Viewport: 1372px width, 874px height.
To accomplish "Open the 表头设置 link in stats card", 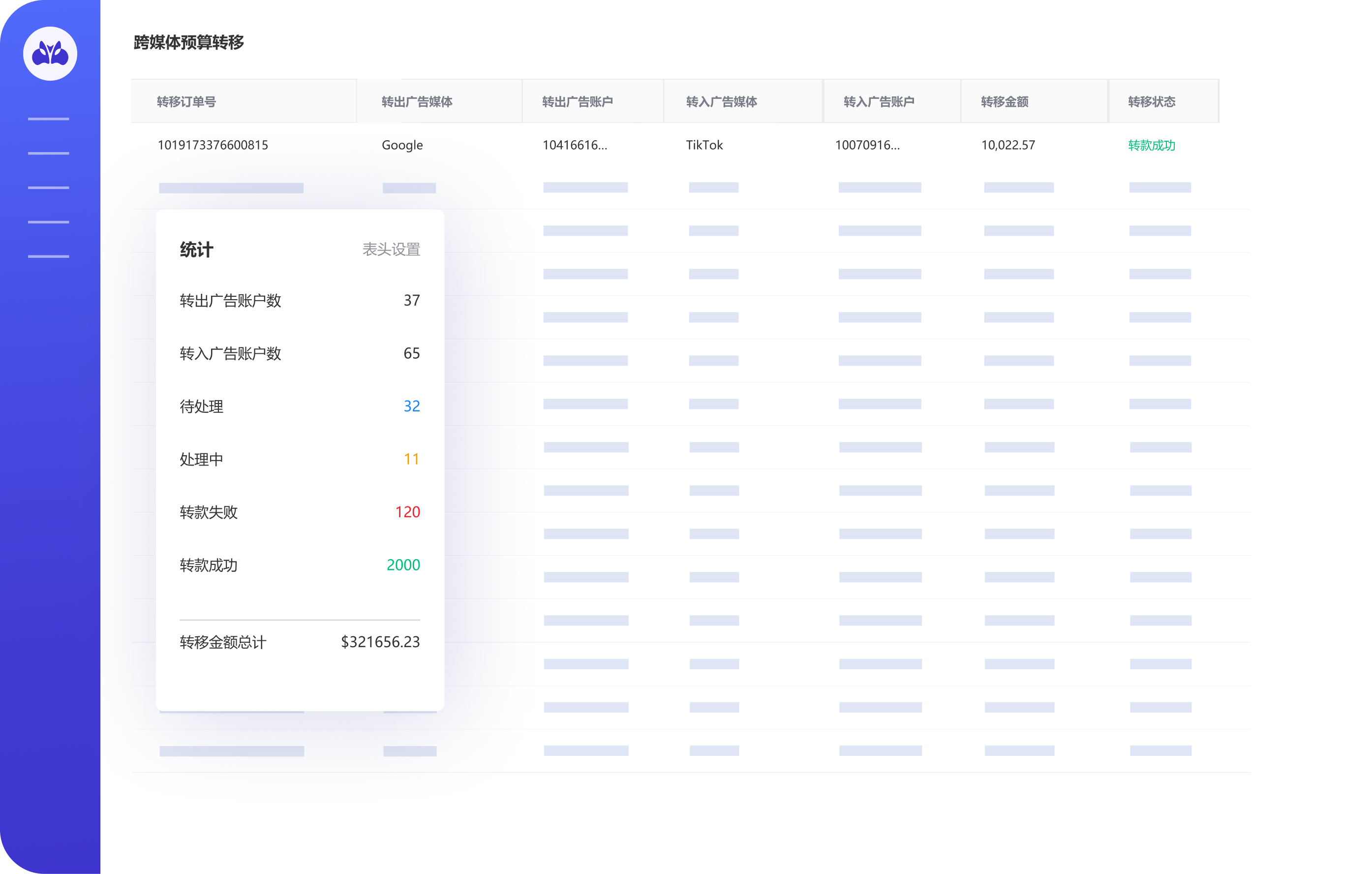I will pos(391,249).
